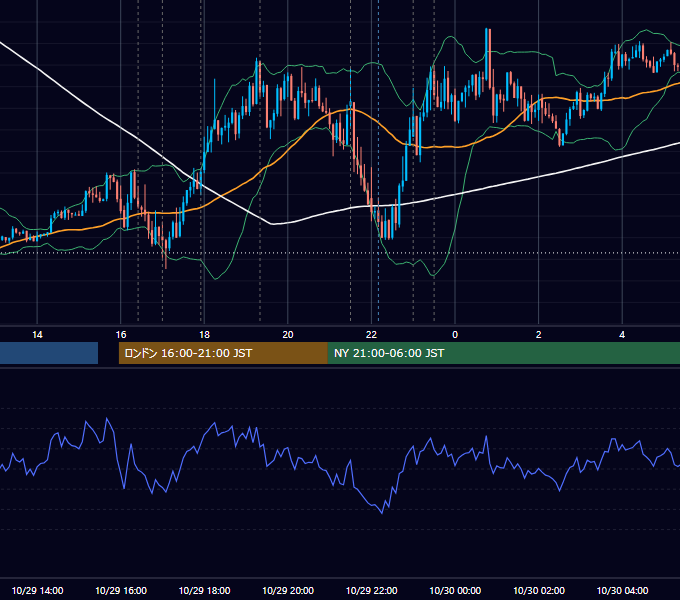
Task: Click the 14 hour label on the price chart axis
Action: click(x=37, y=335)
